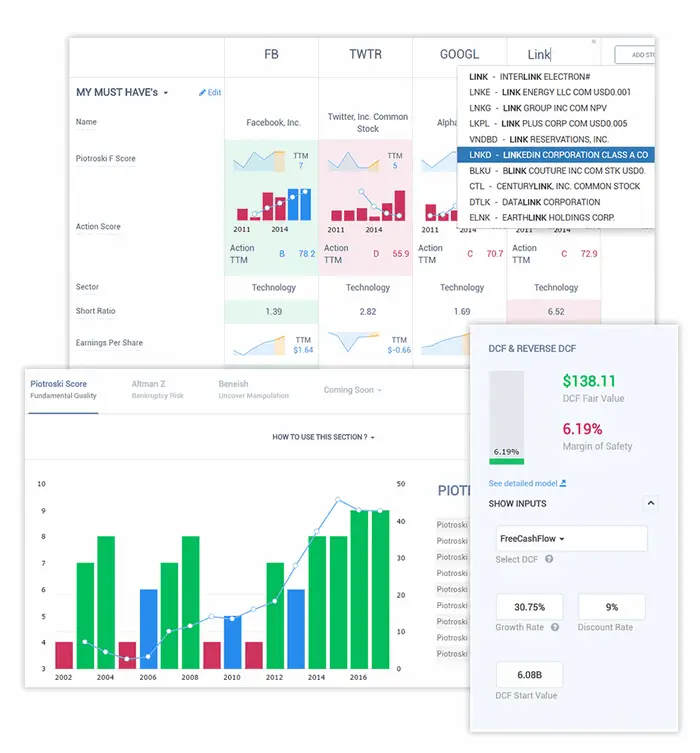Select the GOOGL column header
The width and height of the screenshot is (700, 753).
(459, 54)
